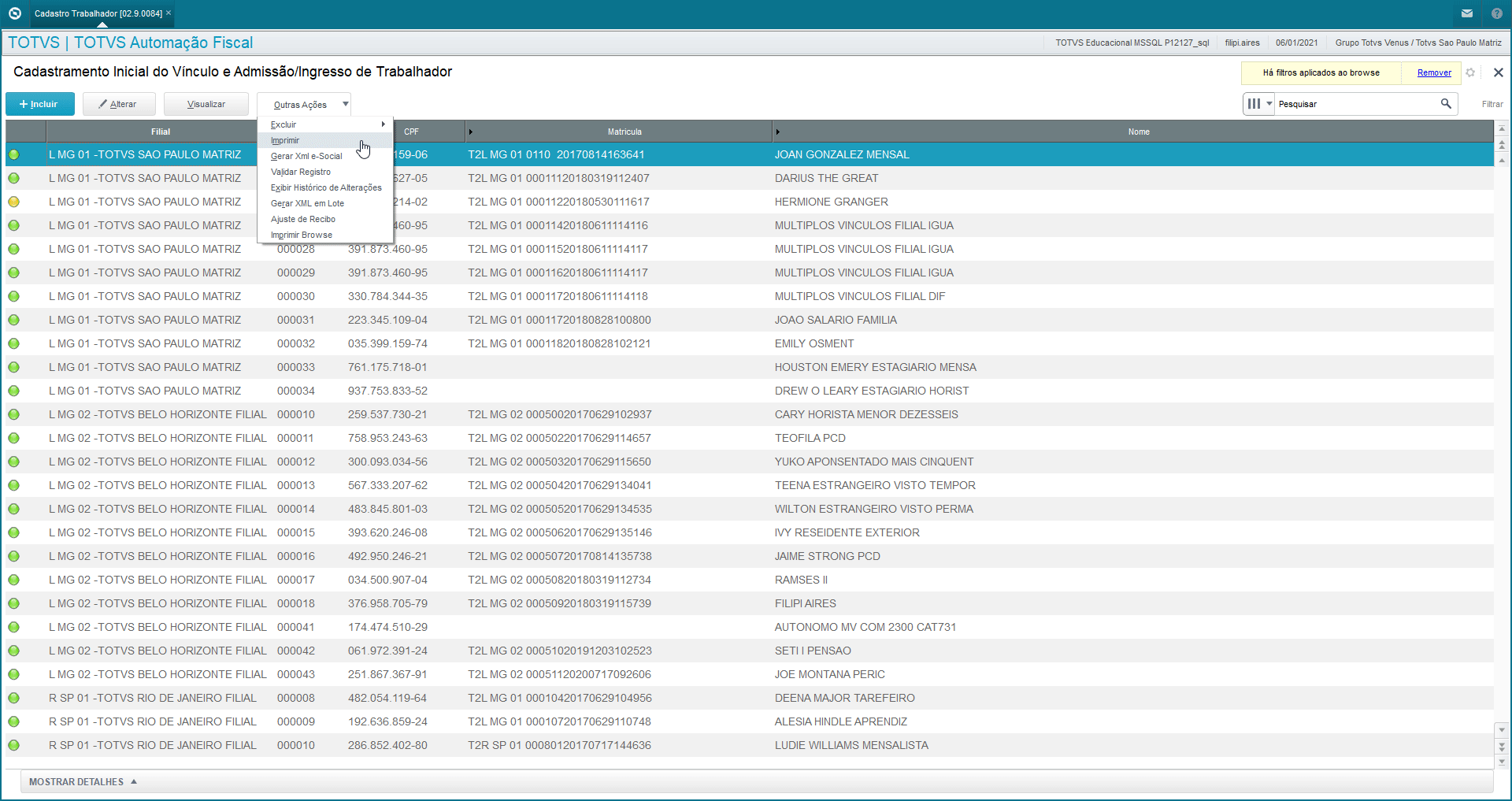Click Grupo Totvs Venus company label

(1418, 43)
